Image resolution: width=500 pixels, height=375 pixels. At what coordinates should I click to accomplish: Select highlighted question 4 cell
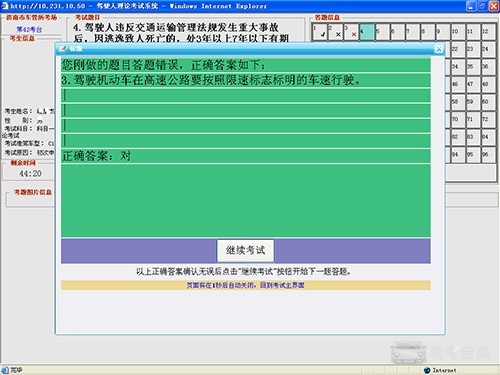point(366,32)
